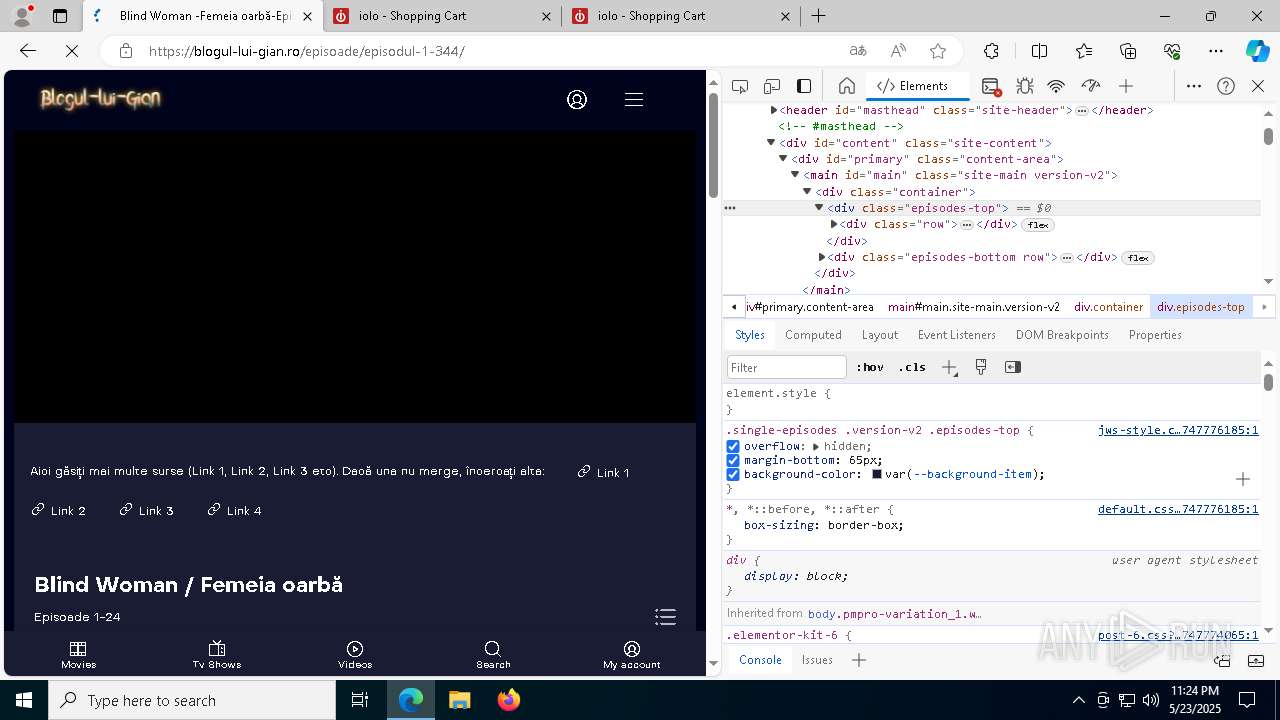Toggle :hov element state panel
The width and height of the screenshot is (1280, 720).
pyautogui.click(x=870, y=367)
